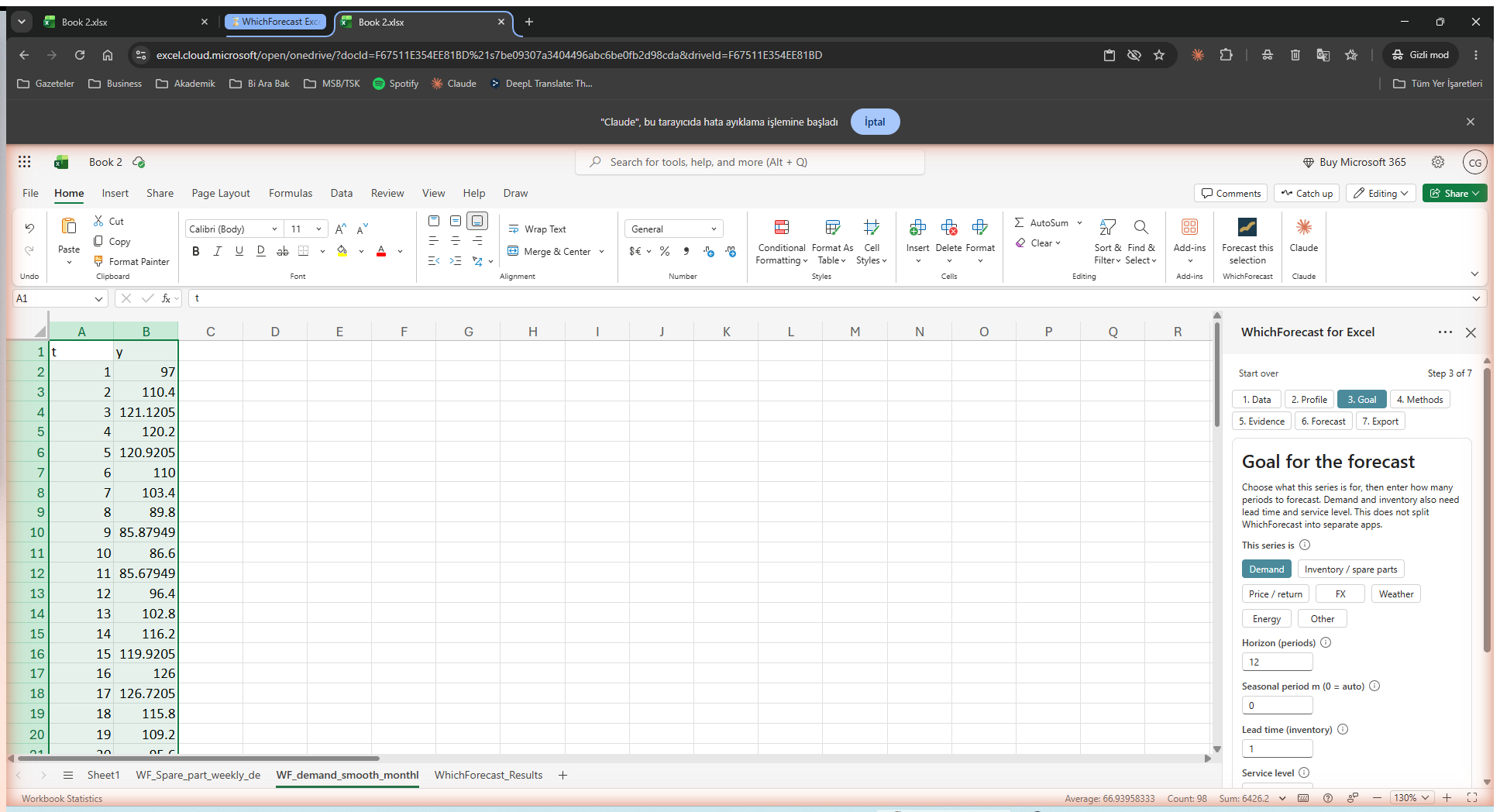The width and height of the screenshot is (1500, 812).
Task: Go to step 4. Methods
Action: (x=1420, y=399)
